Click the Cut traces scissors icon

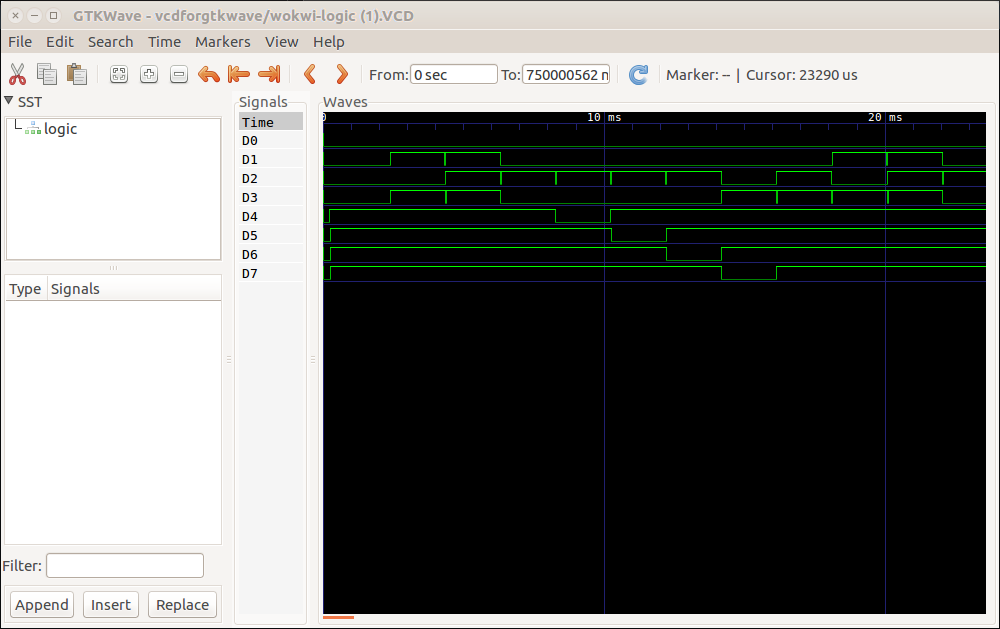tap(17, 74)
